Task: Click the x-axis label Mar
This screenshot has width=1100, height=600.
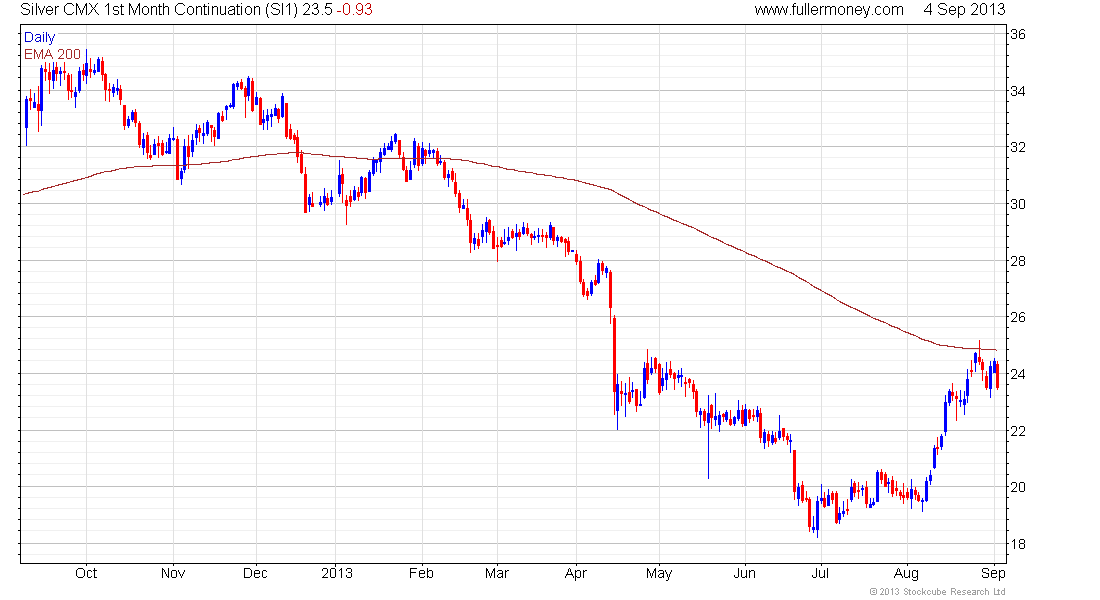Action: (497, 573)
